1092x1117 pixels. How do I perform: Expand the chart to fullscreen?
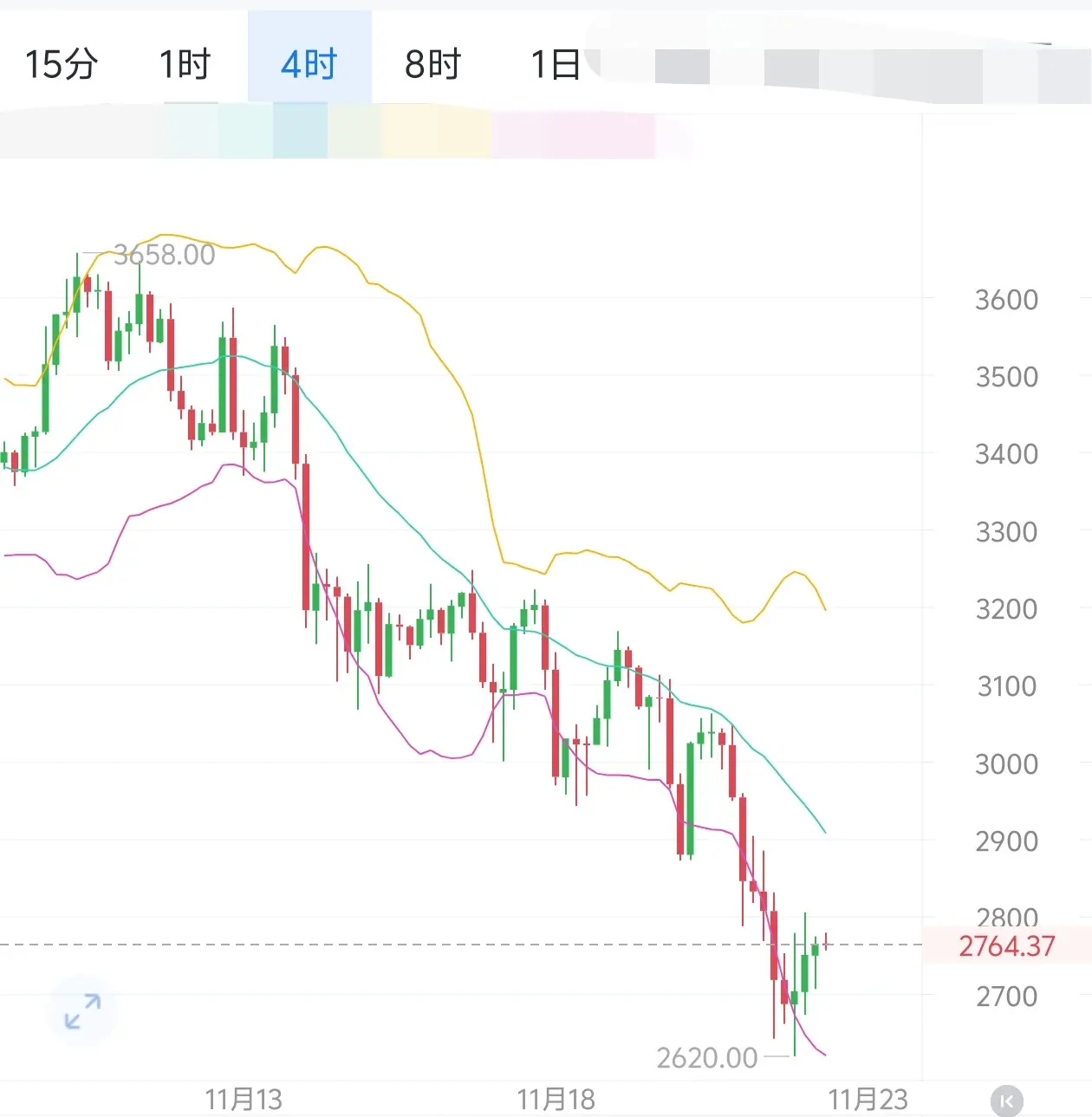(x=83, y=1011)
